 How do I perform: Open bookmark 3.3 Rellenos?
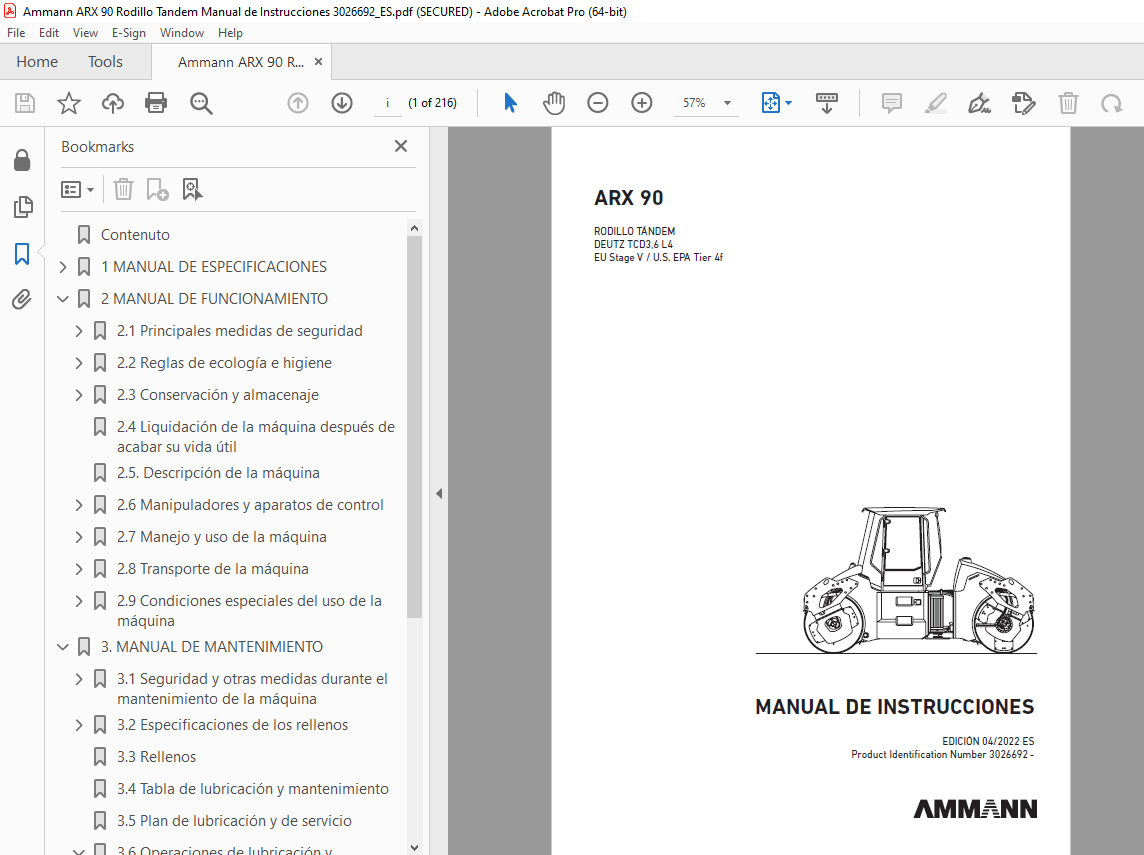click(156, 757)
